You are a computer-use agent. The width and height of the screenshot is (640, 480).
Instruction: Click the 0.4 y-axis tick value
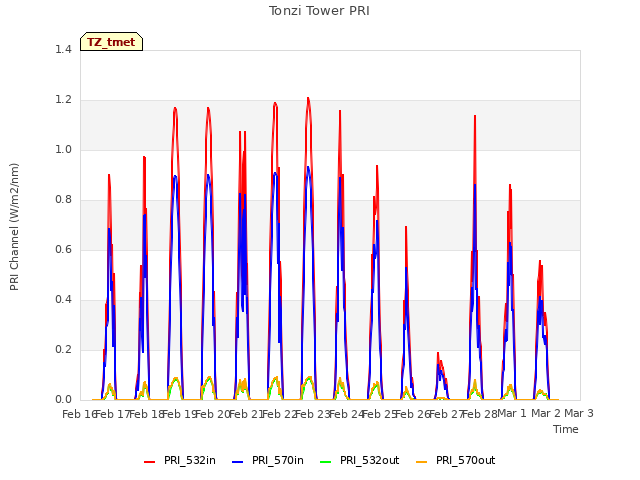click(63, 300)
